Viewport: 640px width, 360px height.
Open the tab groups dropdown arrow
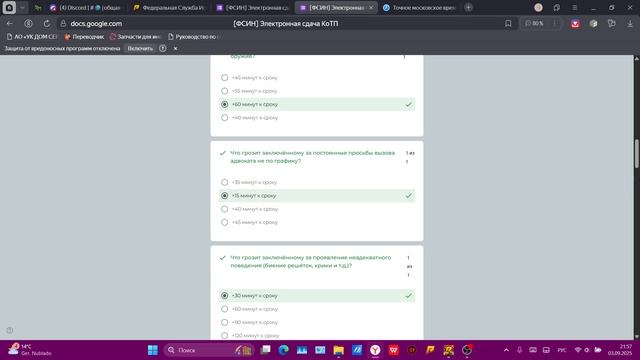[22, 7]
